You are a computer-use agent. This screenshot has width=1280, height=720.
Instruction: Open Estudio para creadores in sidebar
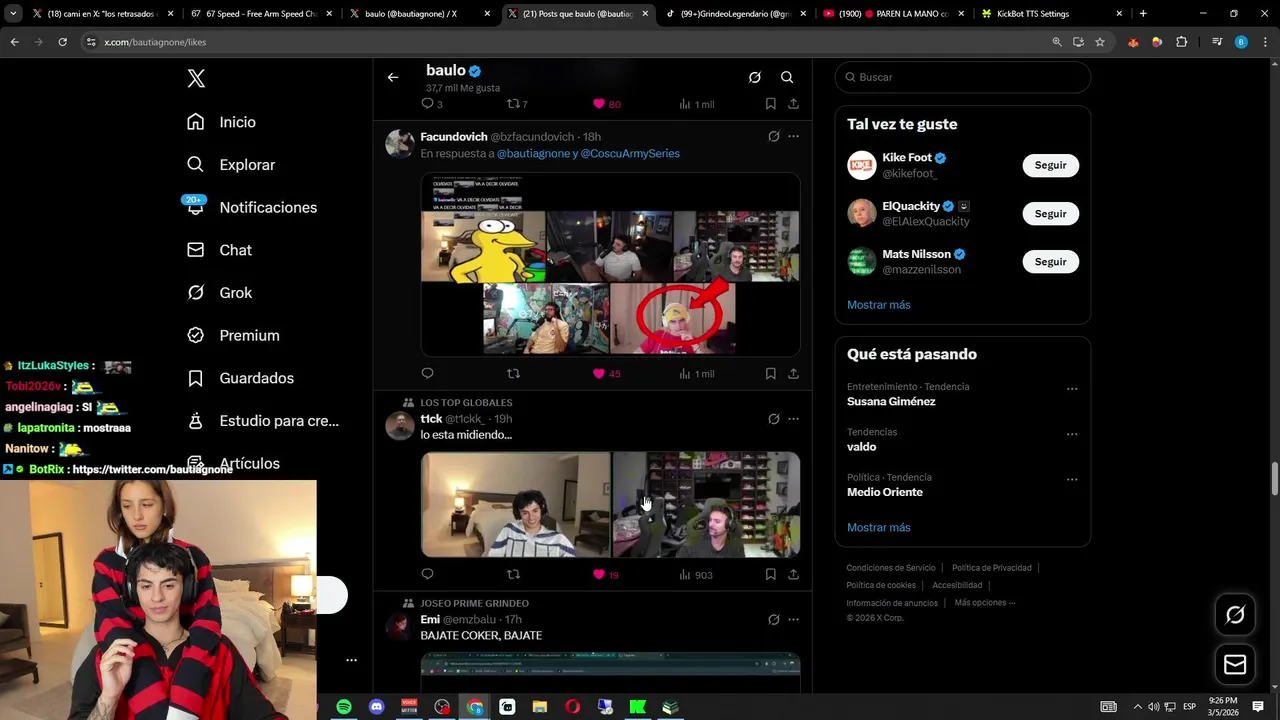pos(263,421)
